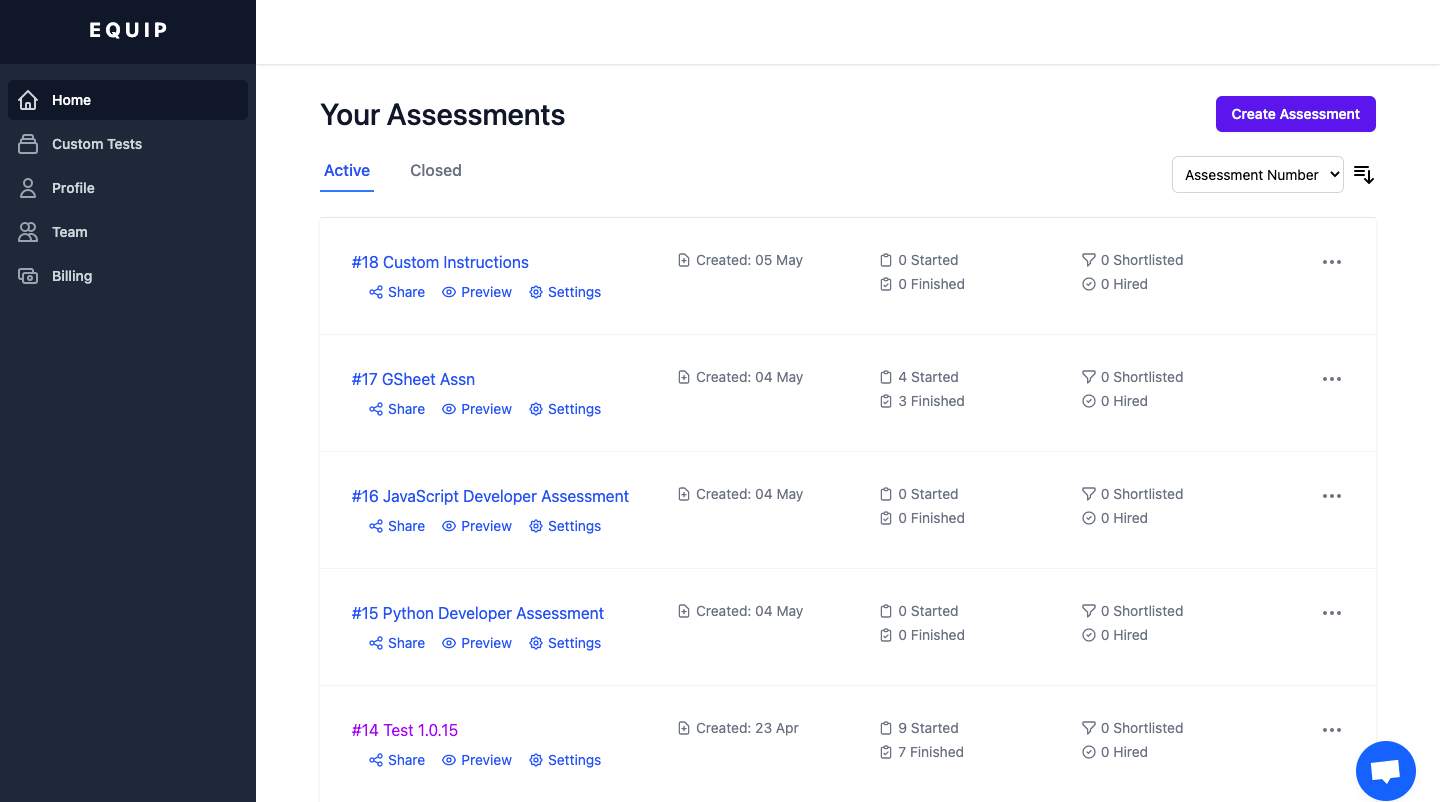Open the #15 Python Developer Assessment link

pyautogui.click(x=477, y=613)
